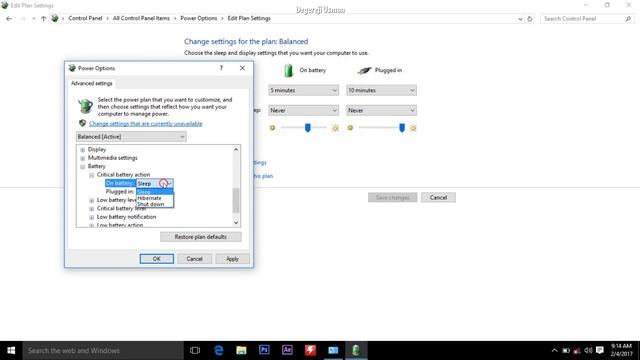This screenshot has width=640, height=360.
Task: Click the battery icon in the tray
Action: pos(566,351)
